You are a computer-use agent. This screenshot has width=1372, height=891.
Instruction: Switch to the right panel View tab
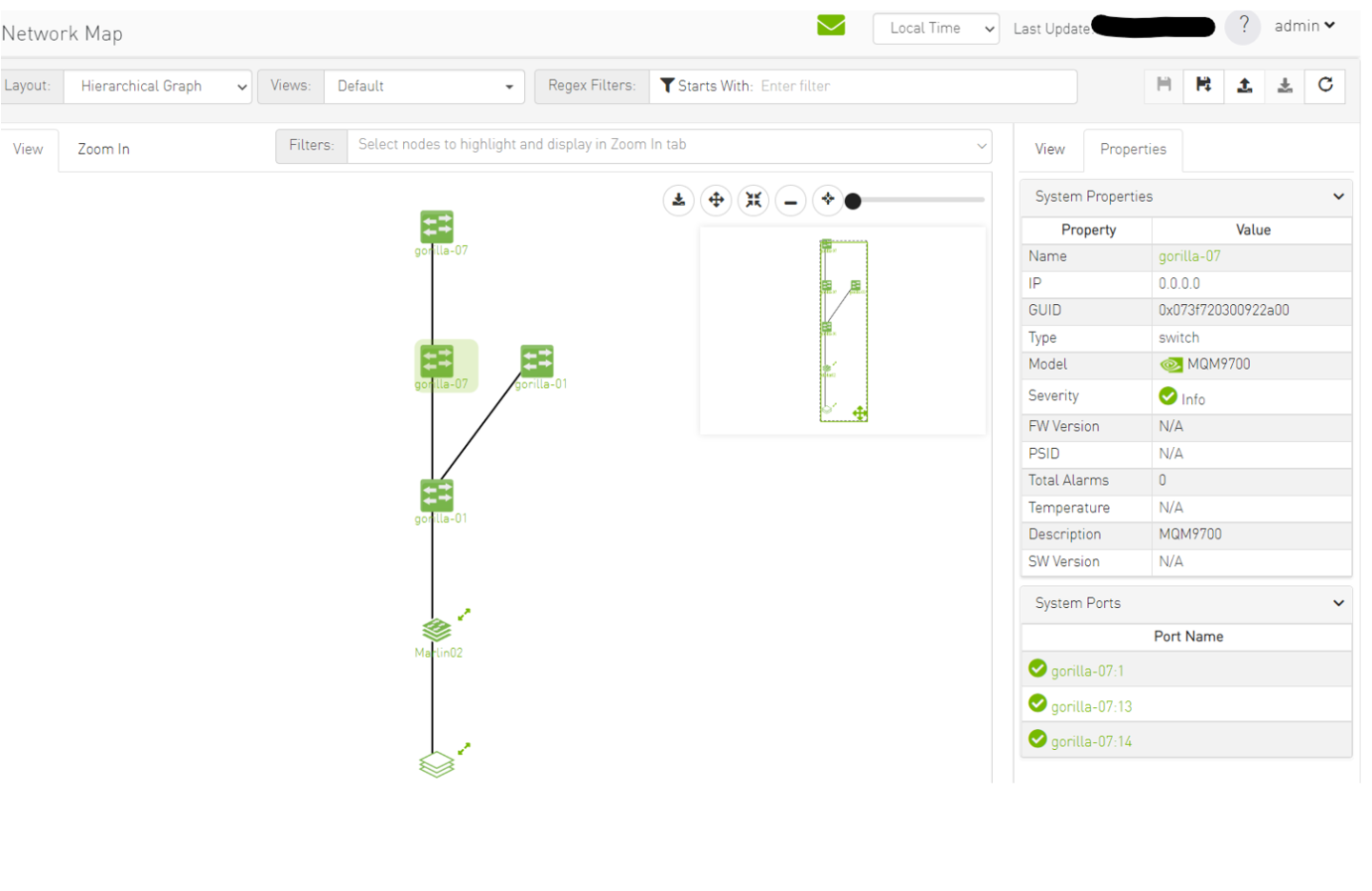point(1049,150)
